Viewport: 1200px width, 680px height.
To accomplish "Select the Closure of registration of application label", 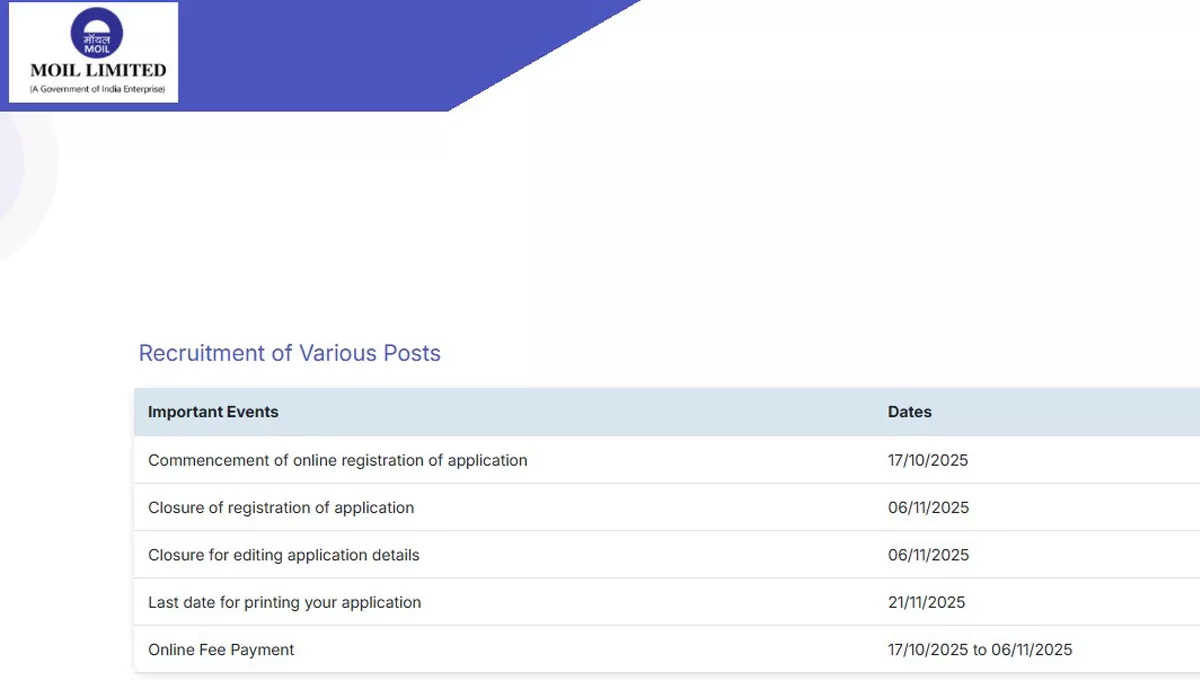I will (x=280, y=507).
